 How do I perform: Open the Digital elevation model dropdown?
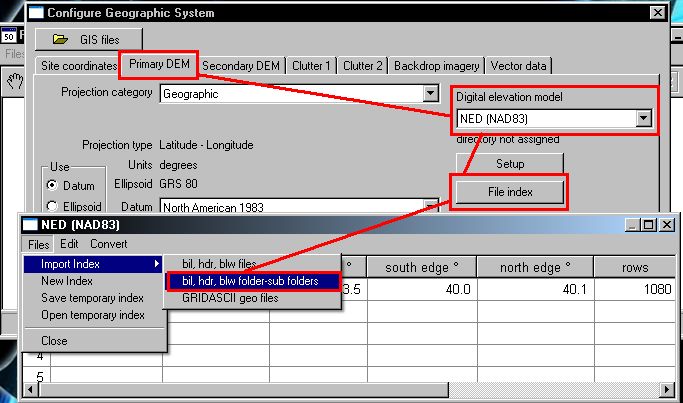(643, 119)
